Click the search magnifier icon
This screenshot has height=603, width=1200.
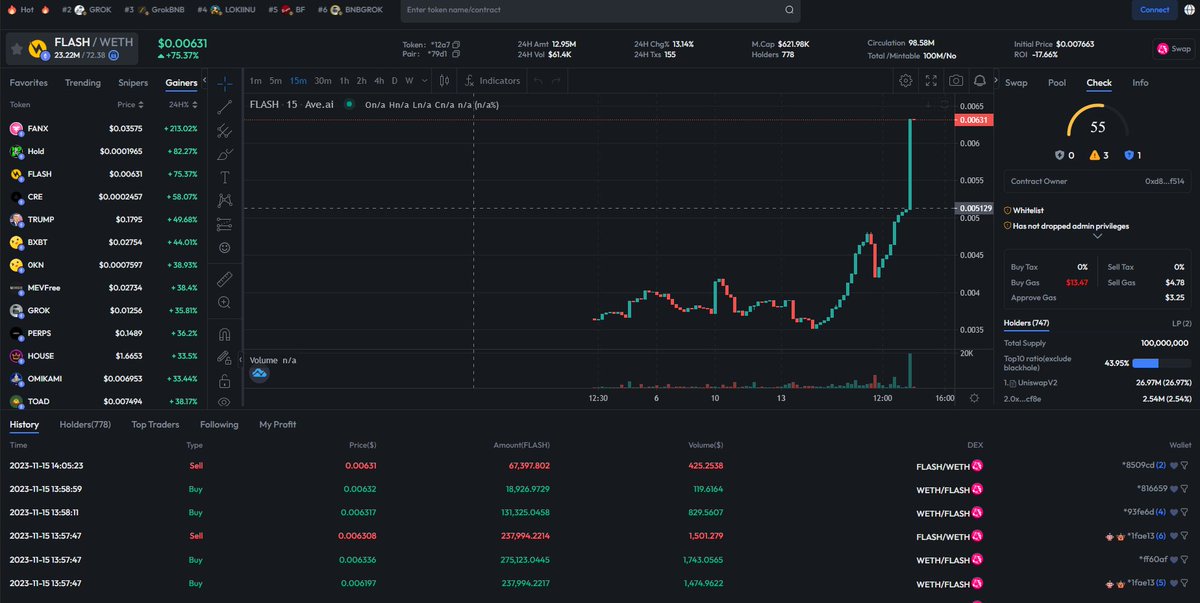point(789,9)
